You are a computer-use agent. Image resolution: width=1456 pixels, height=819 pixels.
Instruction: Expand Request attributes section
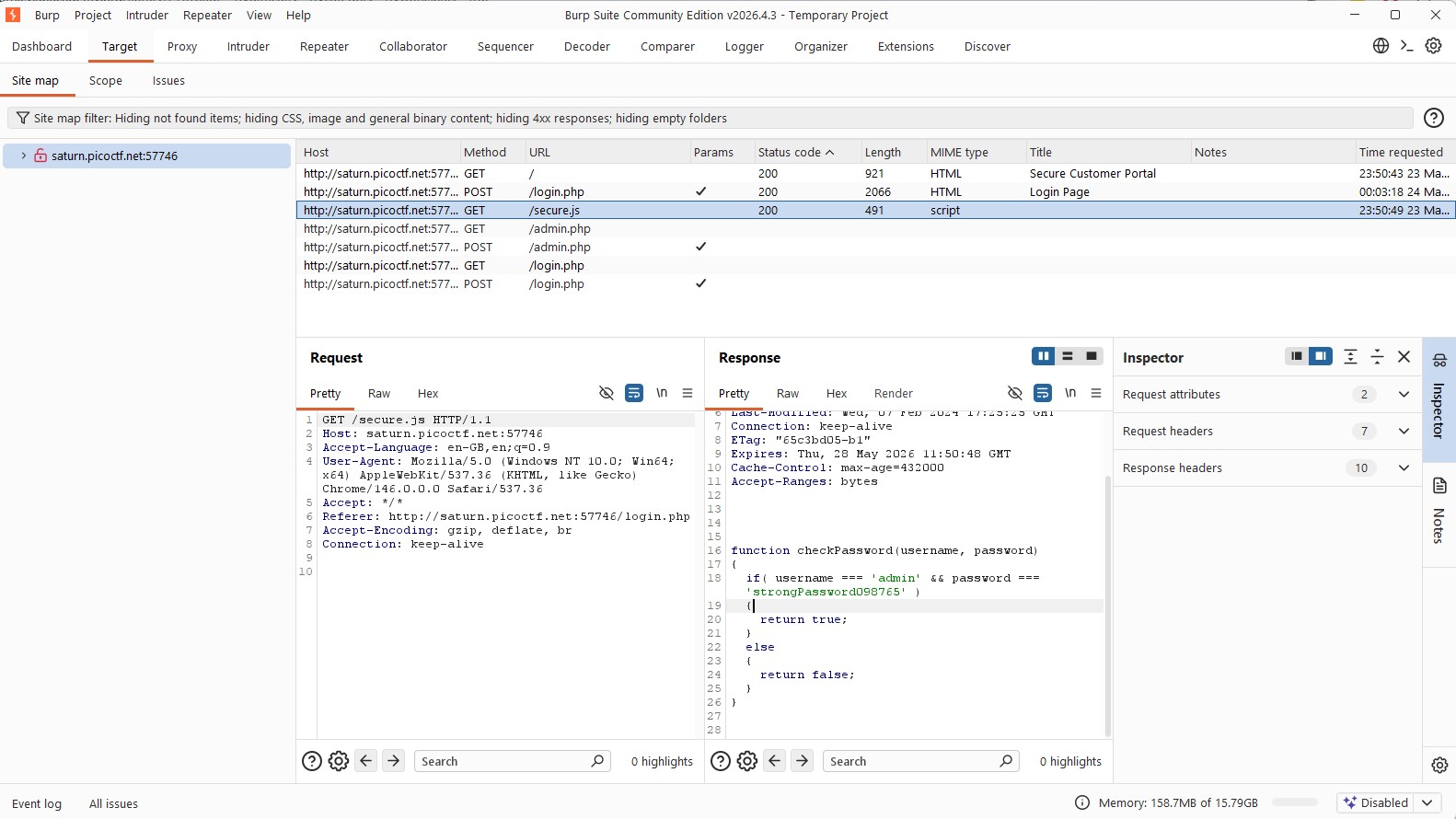[x=1404, y=394]
